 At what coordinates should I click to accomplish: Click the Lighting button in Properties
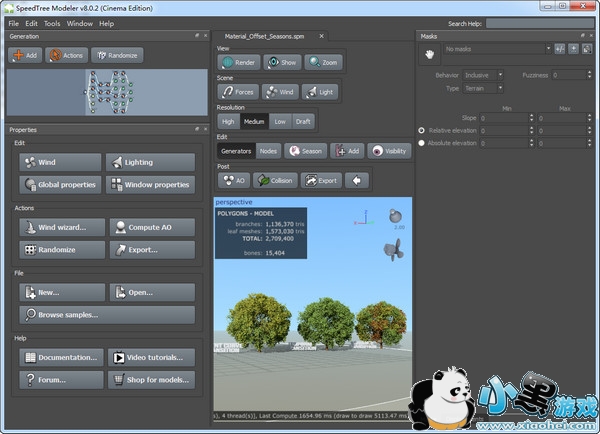tap(150, 162)
